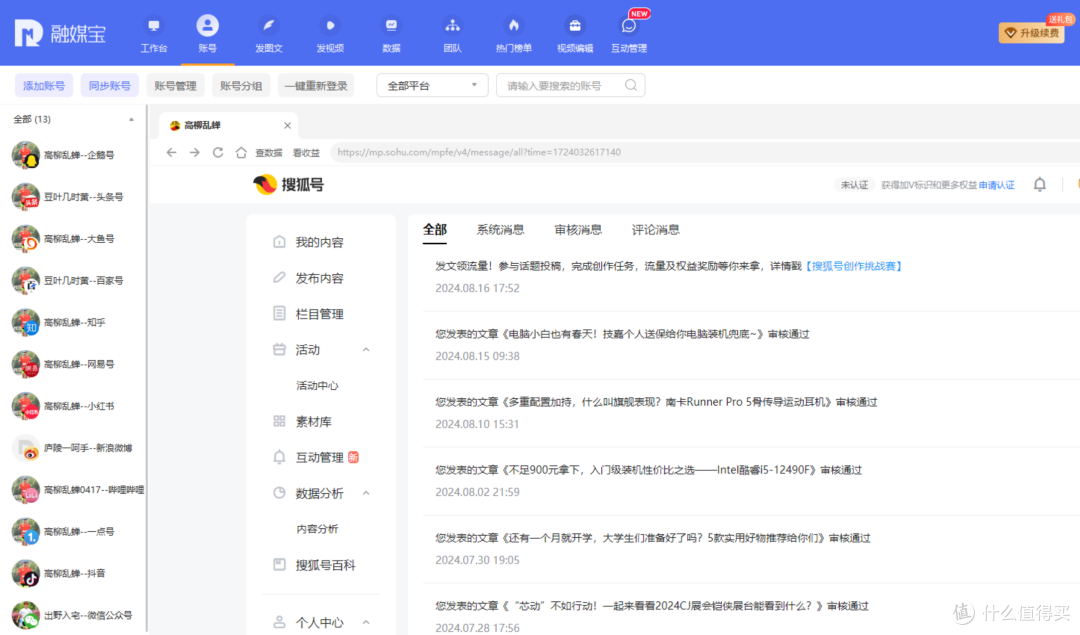The height and width of the screenshot is (635, 1080).
Task: Reload the embedded page
Action: (218, 152)
